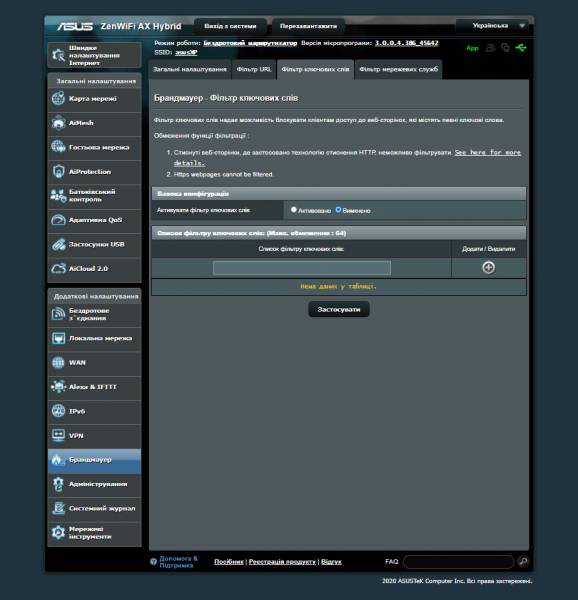The height and width of the screenshot is (600, 578).
Task: Select the Брандмауер firewall menu item
Action: click(94, 460)
